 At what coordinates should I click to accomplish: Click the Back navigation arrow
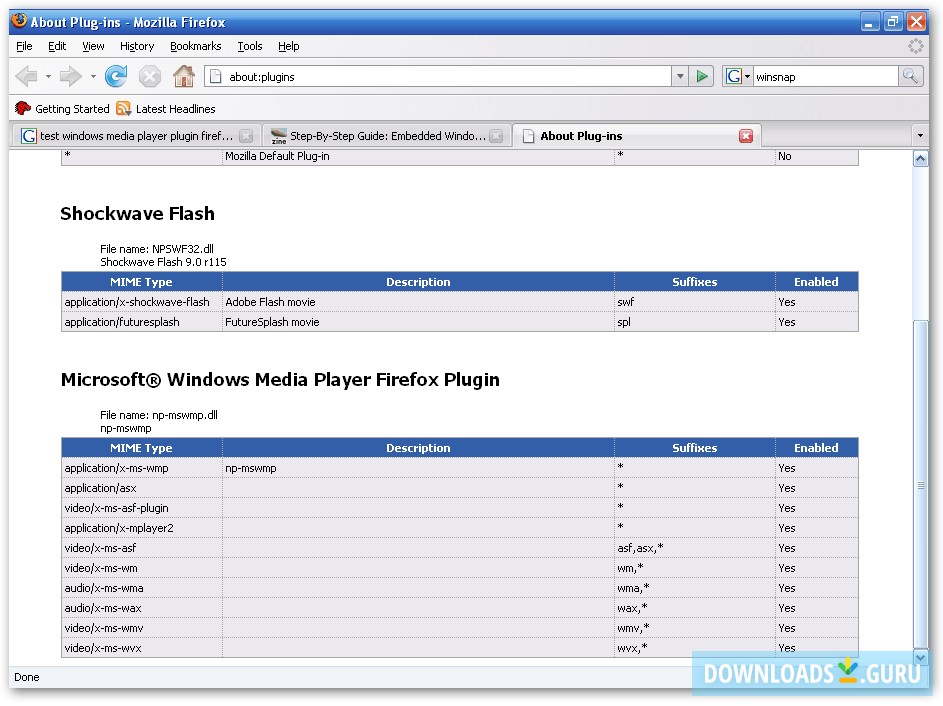pos(28,75)
